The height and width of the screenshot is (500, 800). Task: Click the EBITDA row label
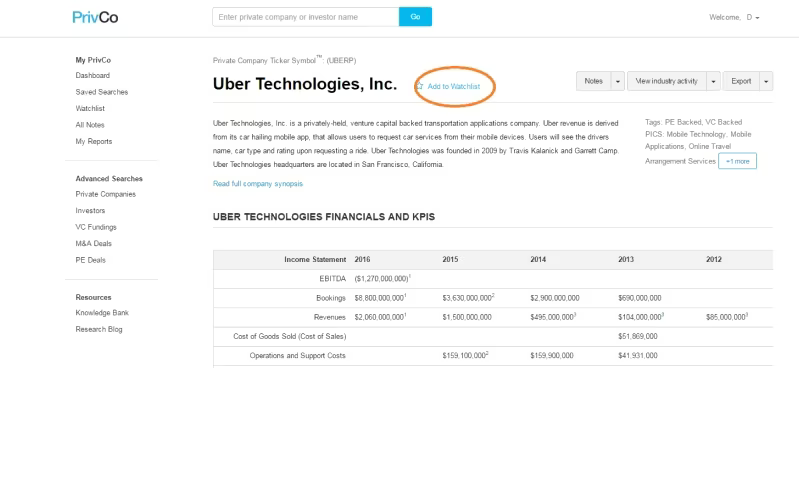333,279
